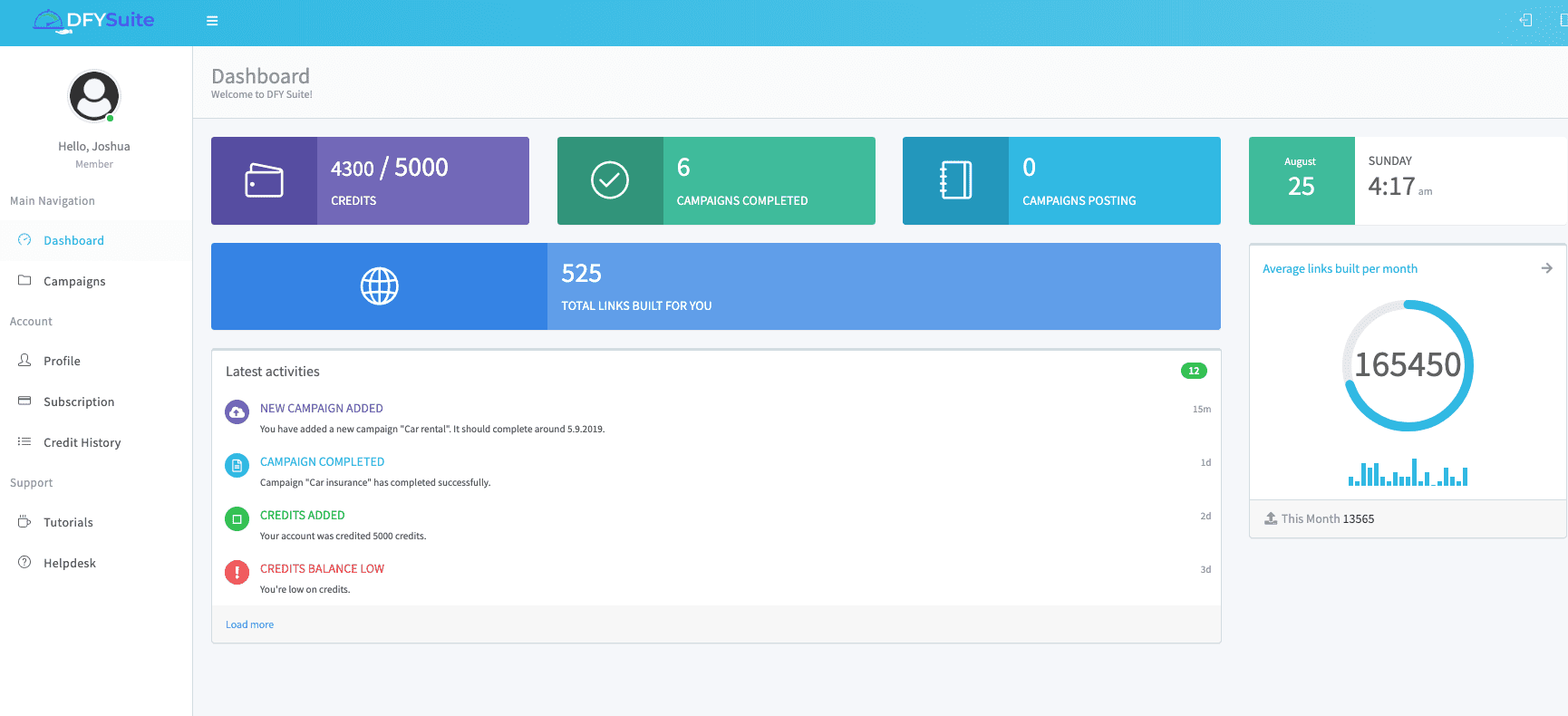Open Credits Balance Low activity

[x=322, y=568]
